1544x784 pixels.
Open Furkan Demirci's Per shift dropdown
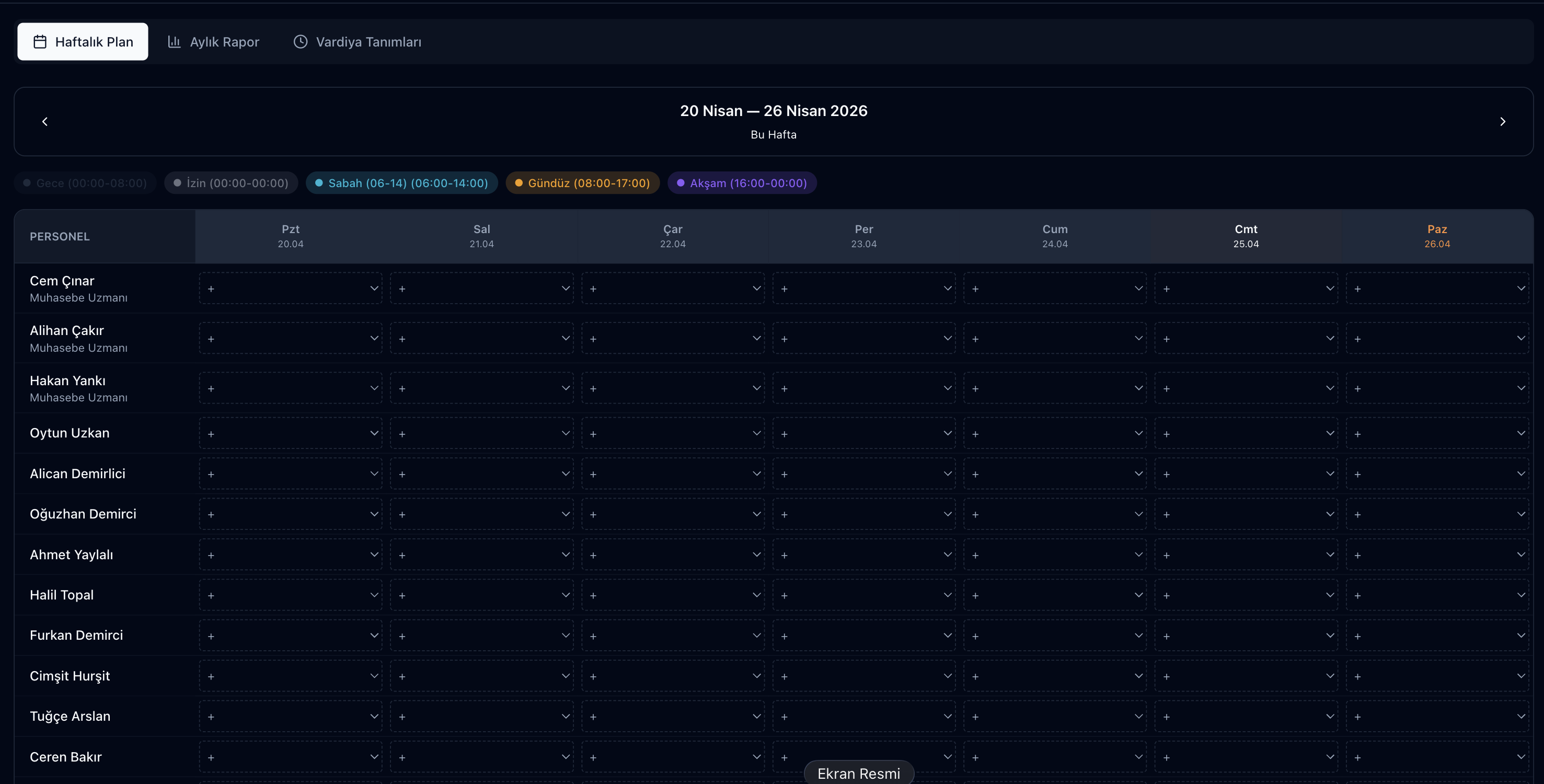point(863,636)
